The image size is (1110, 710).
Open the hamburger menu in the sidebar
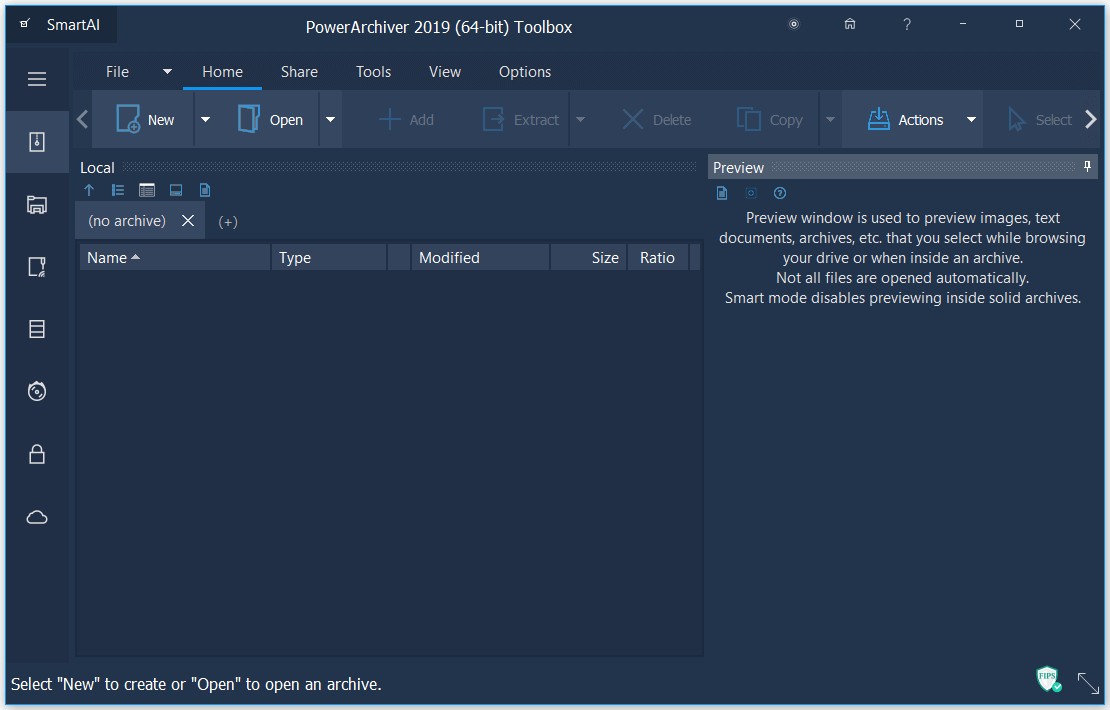[x=37, y=79]
